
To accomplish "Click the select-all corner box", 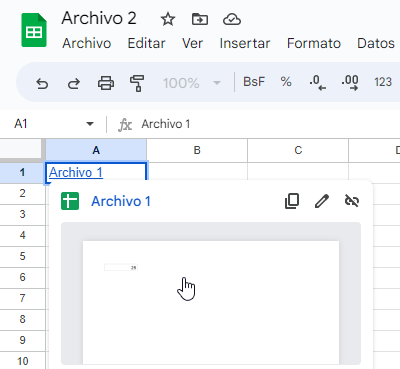I will point(21,149).
